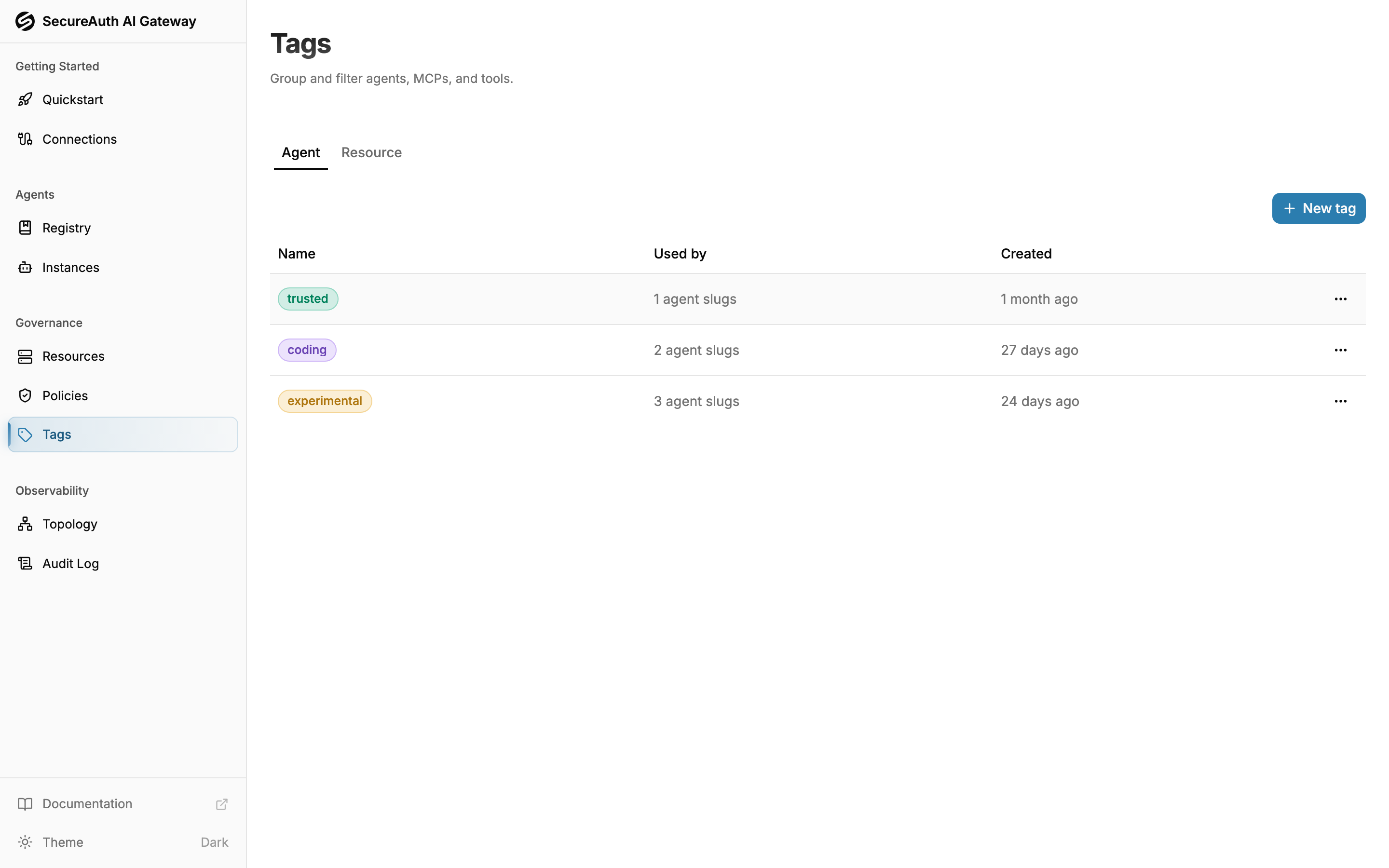This screenshot has width=1389, height=868.
Task: Go to the Connections page
Action: click(x=123, y=139)
